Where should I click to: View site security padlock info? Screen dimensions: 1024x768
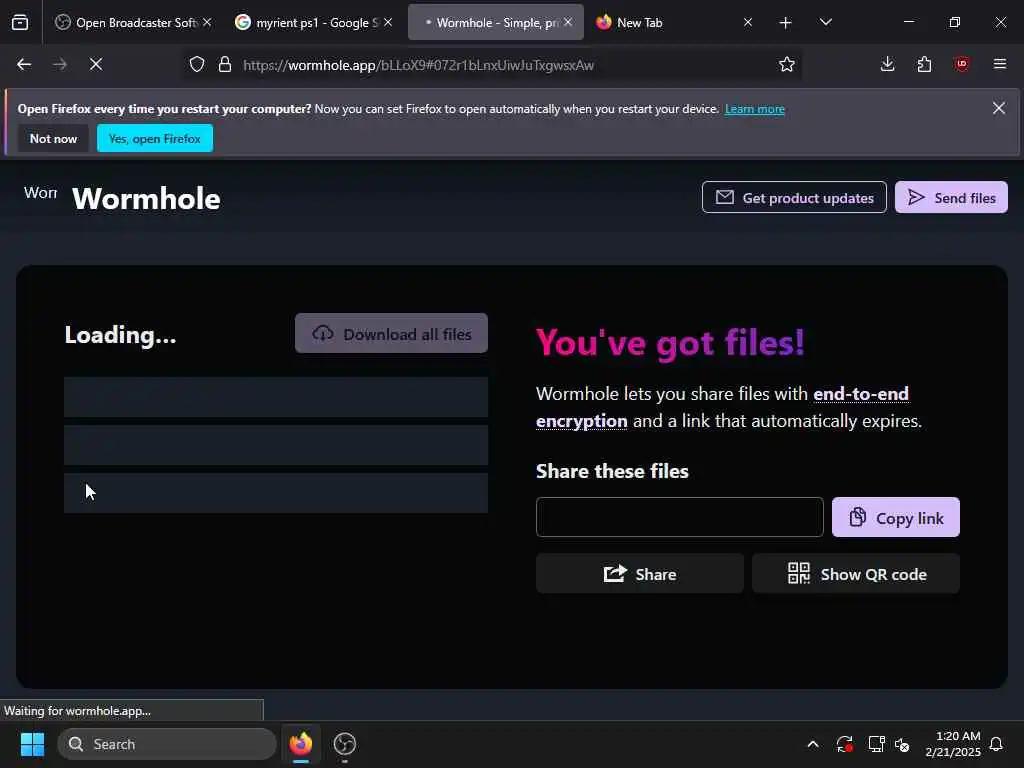[x=225, y=65]
